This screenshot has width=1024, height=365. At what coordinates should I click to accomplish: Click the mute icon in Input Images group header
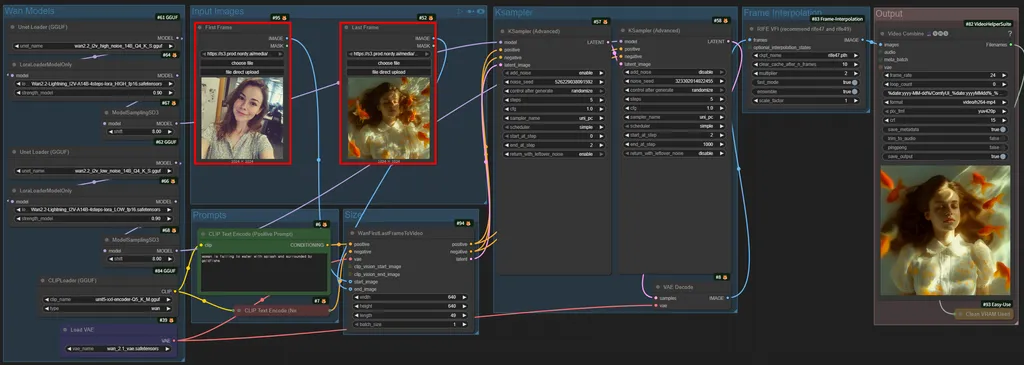click(x=470, y=11)
